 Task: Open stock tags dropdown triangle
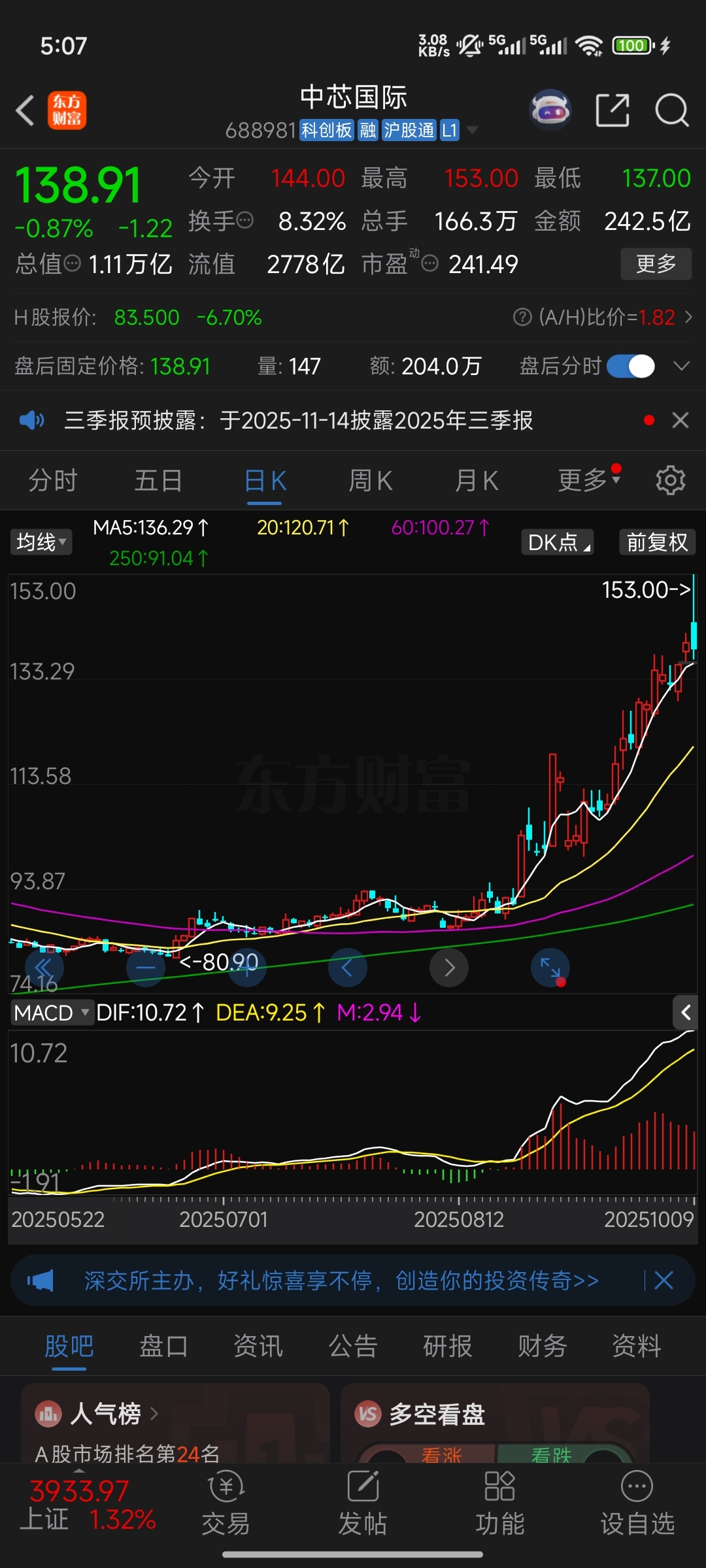[x=471, y=130]
